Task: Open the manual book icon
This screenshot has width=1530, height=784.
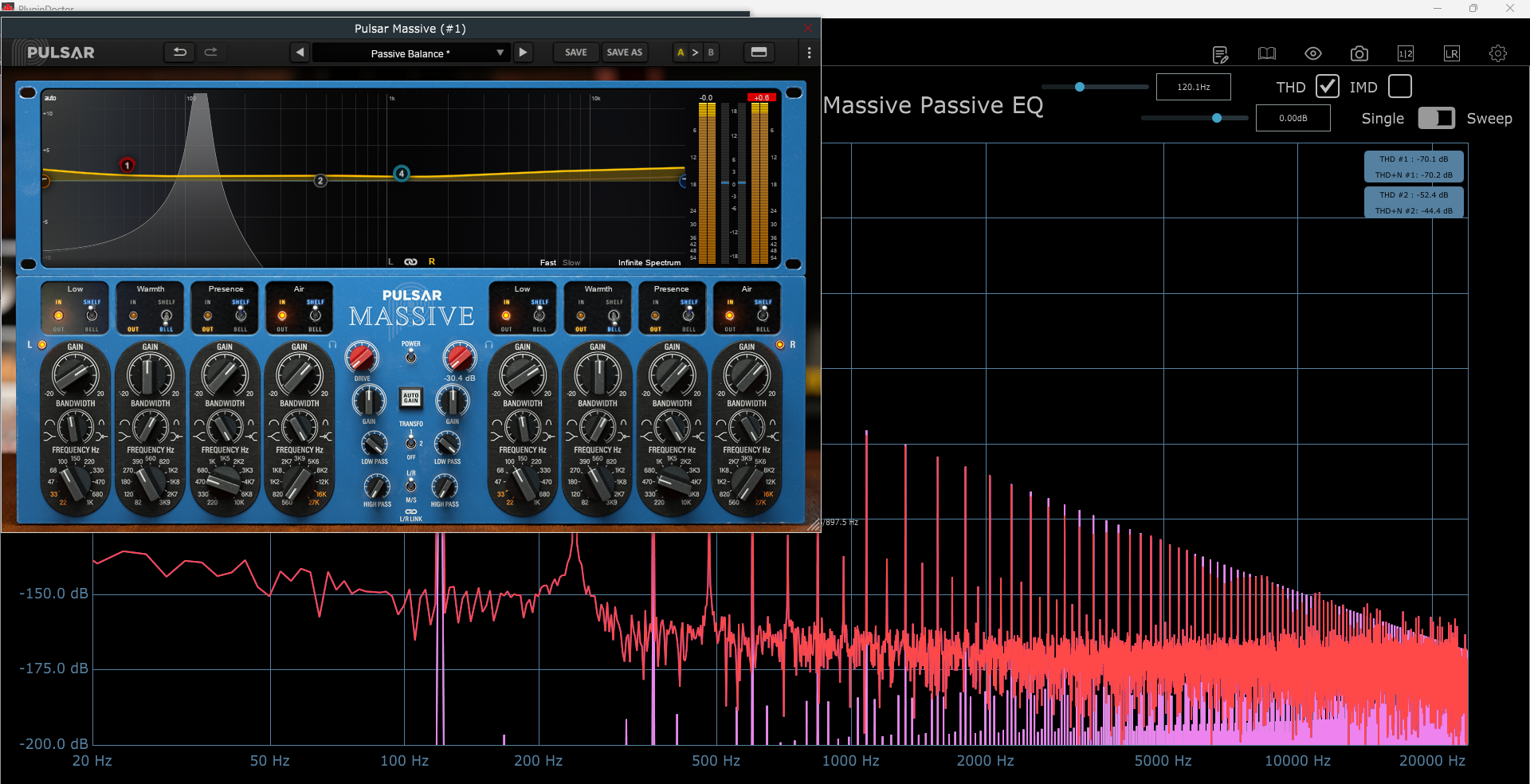Action: coord(1266,53)
